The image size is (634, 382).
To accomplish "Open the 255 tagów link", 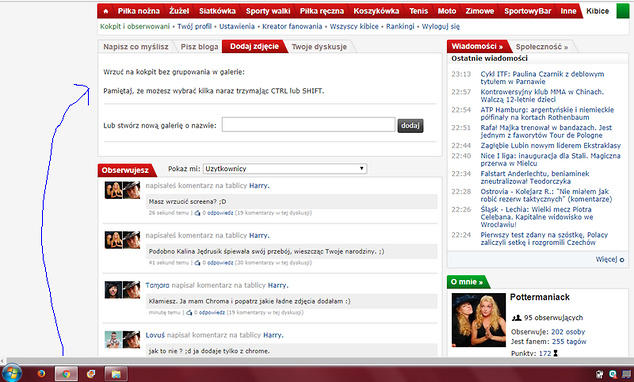I will [x=569, y=342].
